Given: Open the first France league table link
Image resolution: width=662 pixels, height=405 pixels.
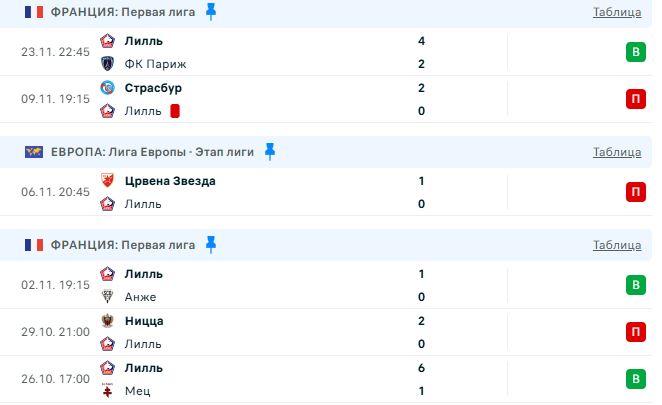Looking at the screenshot, I should (x=616, y=12).
